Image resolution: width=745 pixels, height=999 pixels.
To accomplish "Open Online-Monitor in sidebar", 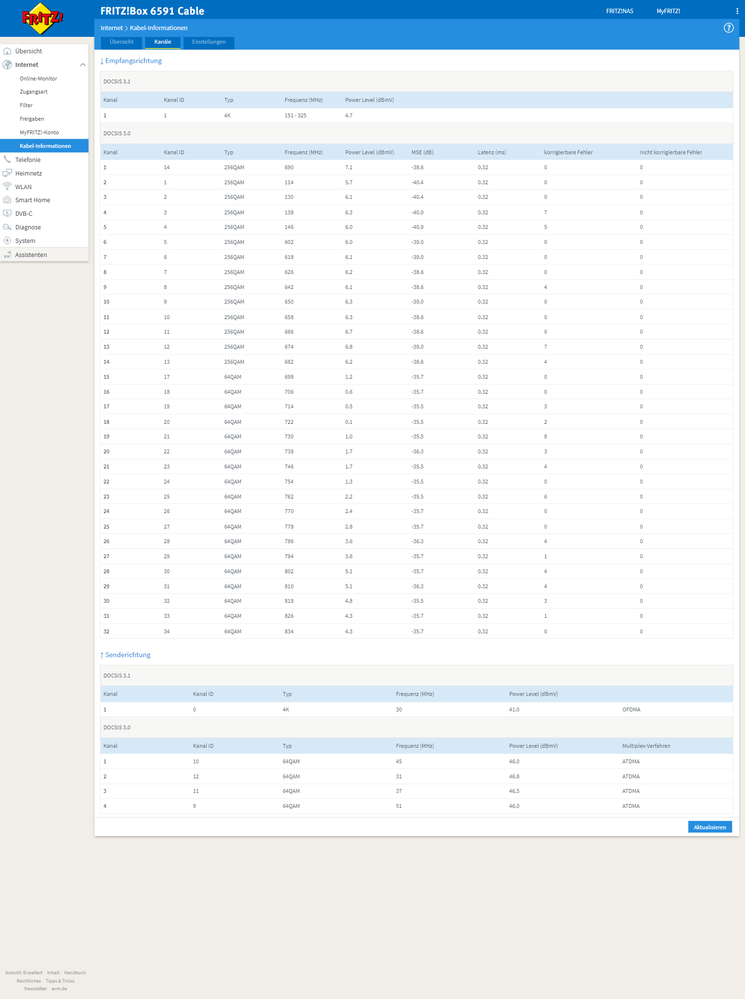I will (x=38, y=78).
